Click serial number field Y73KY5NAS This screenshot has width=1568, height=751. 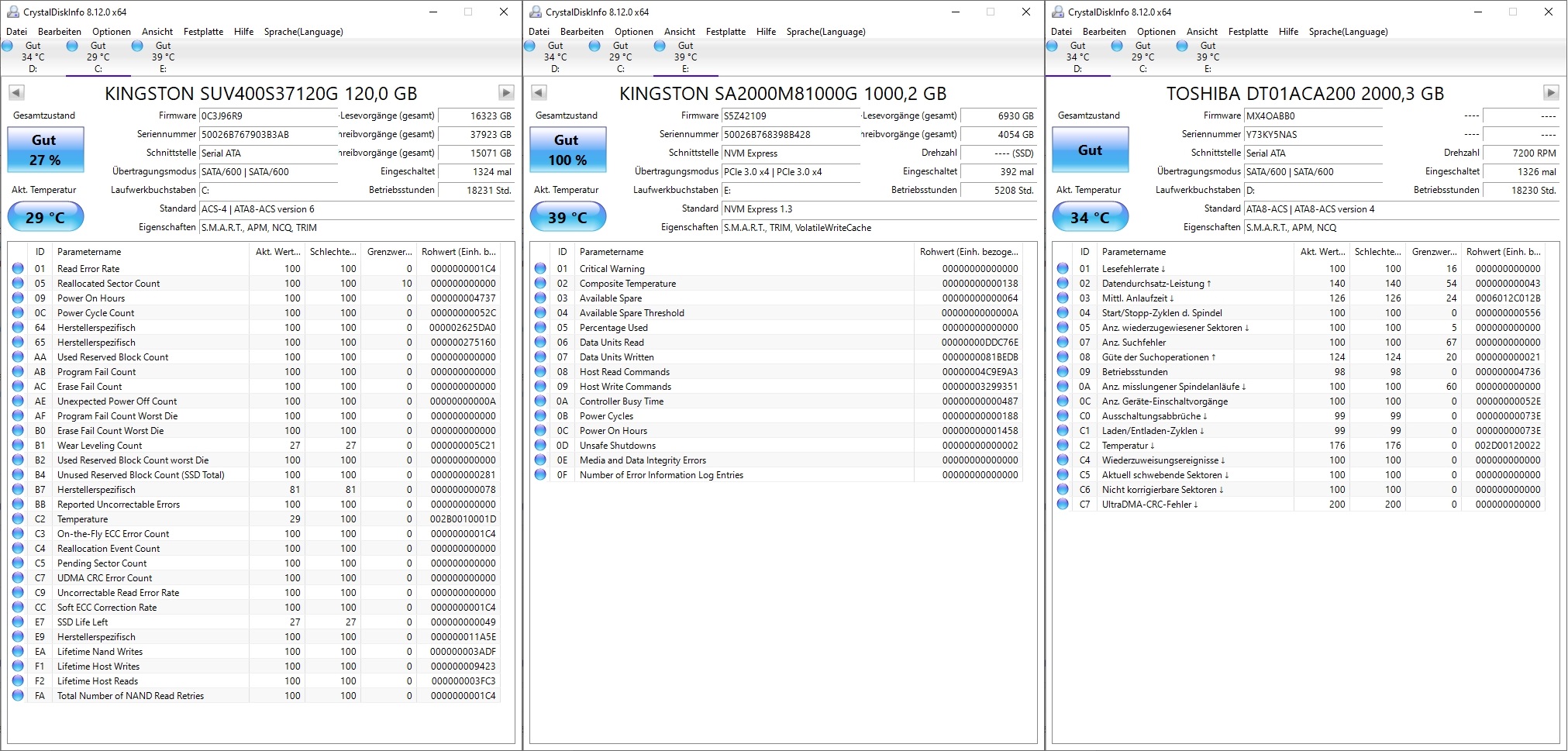(x=1314, y=135)
